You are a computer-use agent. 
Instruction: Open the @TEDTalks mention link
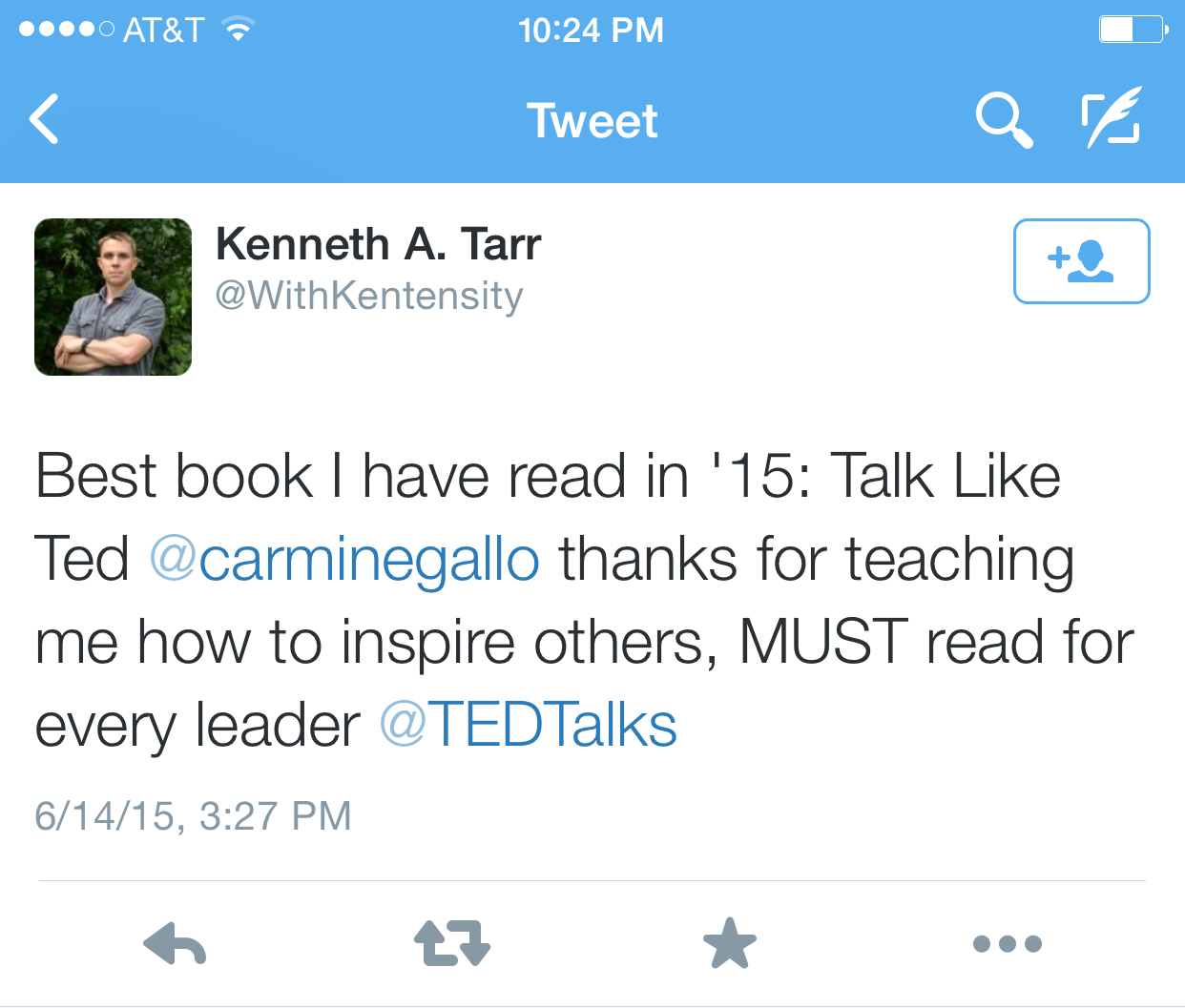coord(529,725)
